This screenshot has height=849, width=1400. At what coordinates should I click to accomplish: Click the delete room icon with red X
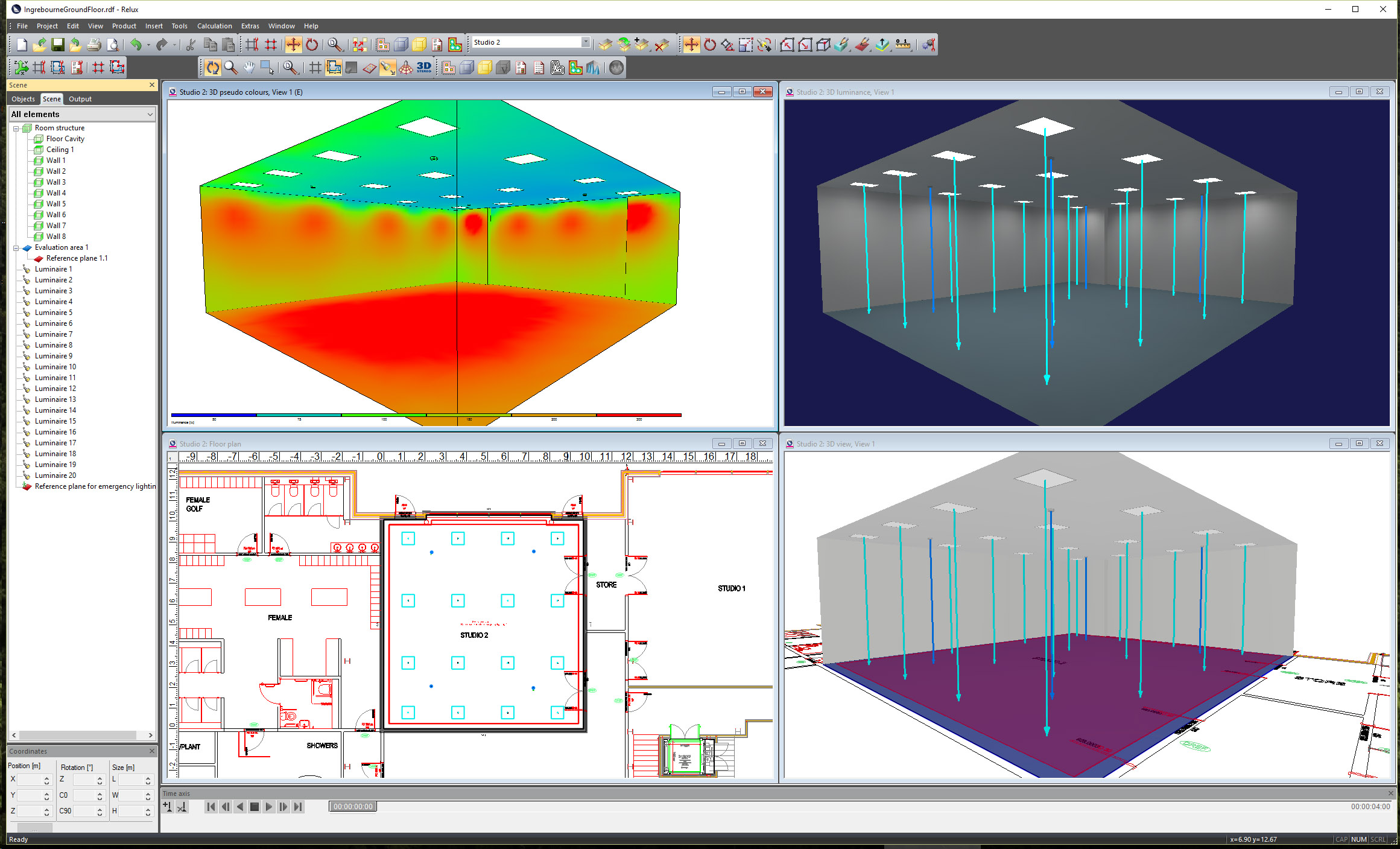(x=662, y=45)
